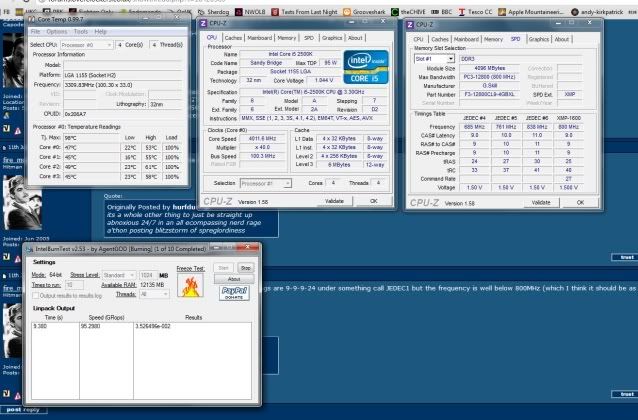
Task: Click Validate in CPU-Z SPD window
Action: click(x=541, y=202)
